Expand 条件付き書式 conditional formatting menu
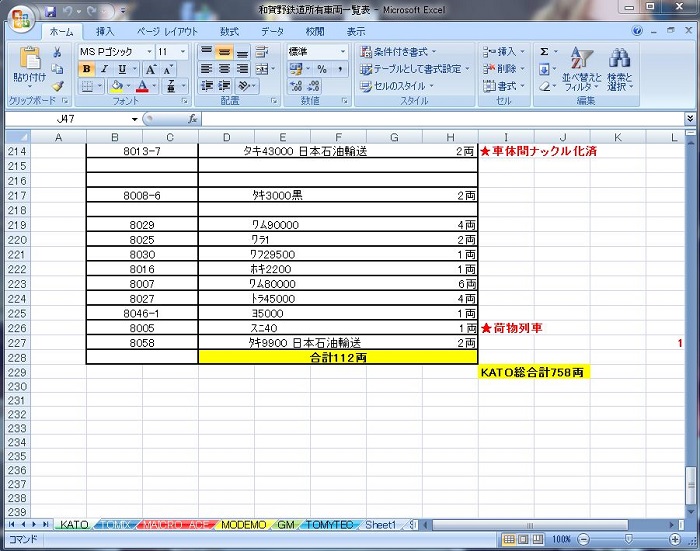This screenshot has width=700, height=551. pos(398,52)
